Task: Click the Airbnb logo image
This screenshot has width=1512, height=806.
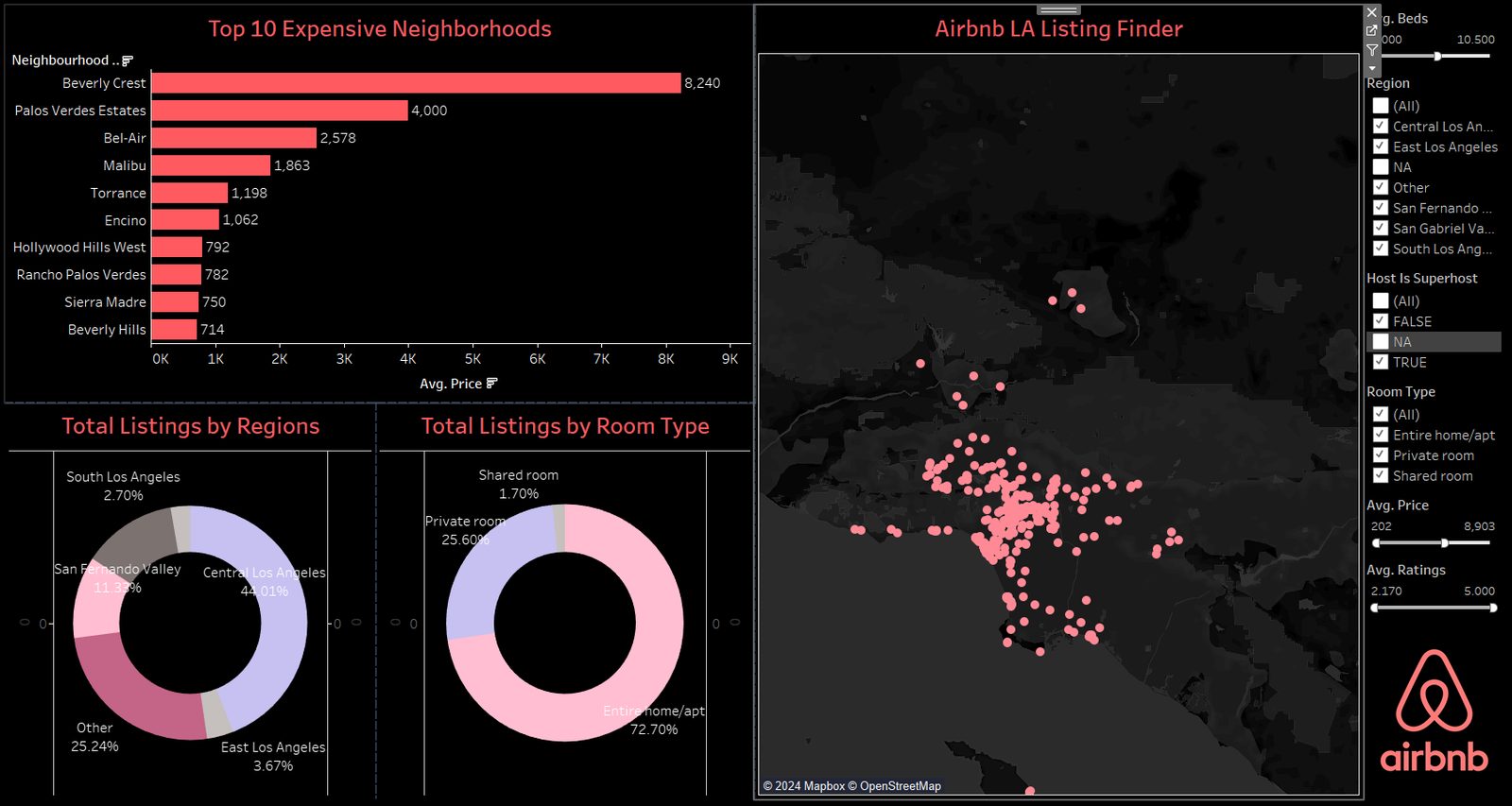Action: [1434, 711]
